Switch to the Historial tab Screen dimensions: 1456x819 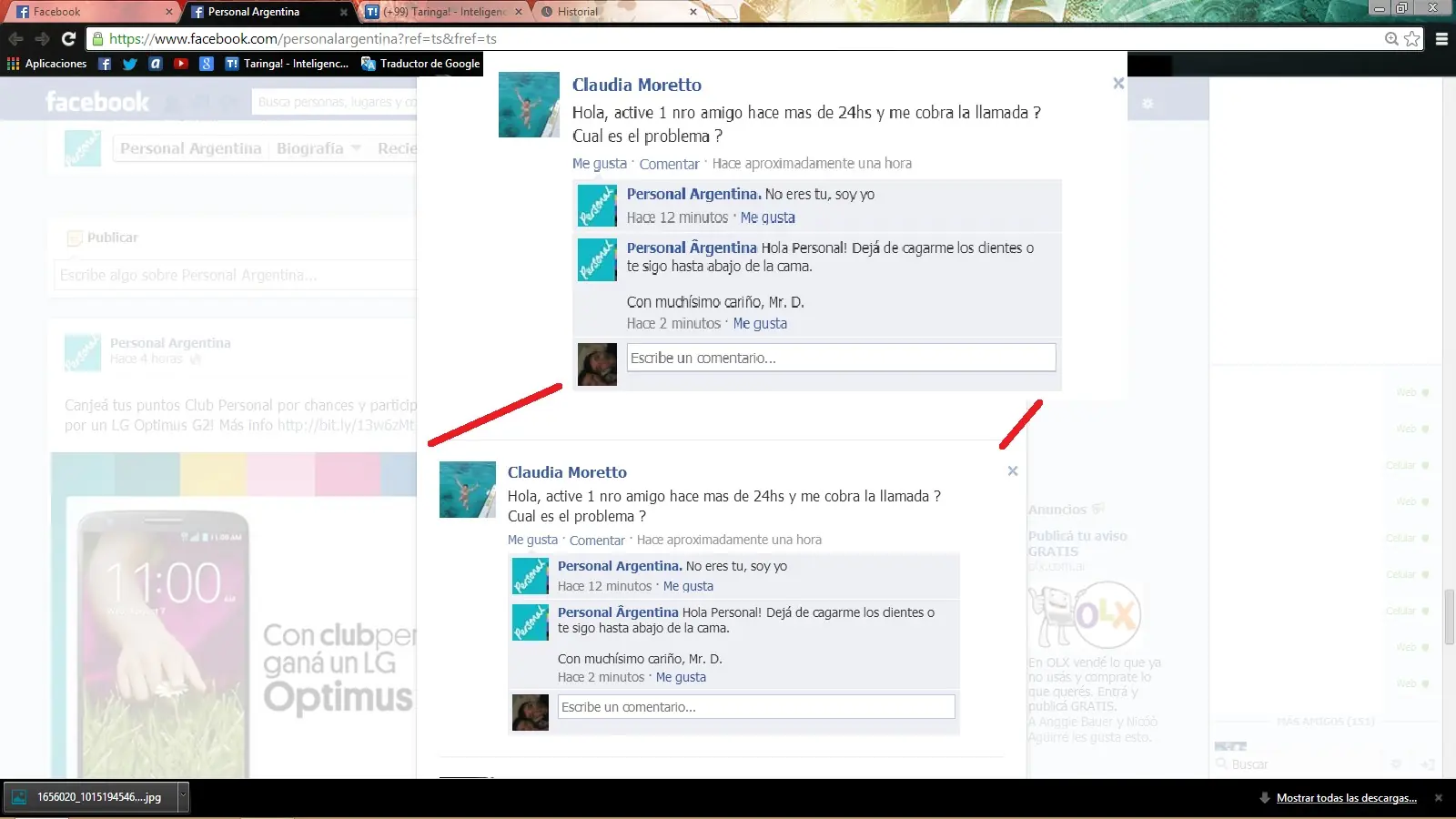pos(619,12)
